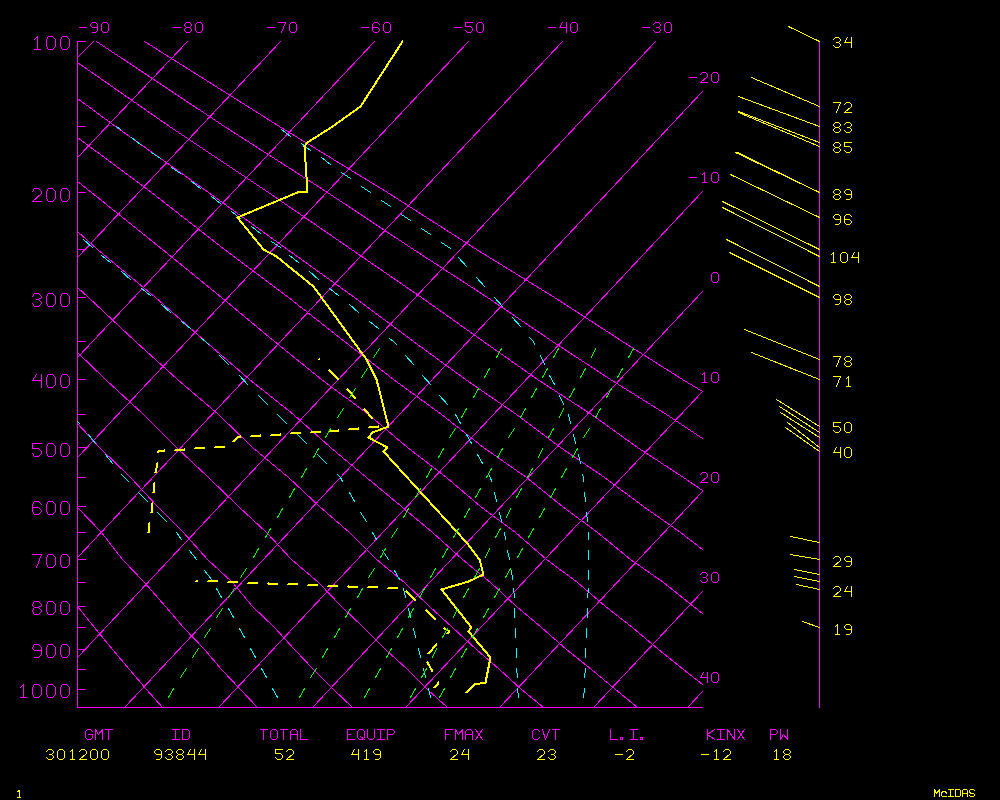This screenshot has width=1000, height=800.
Task: Click the McIDAS label in the corner
Action: point(954,792)
